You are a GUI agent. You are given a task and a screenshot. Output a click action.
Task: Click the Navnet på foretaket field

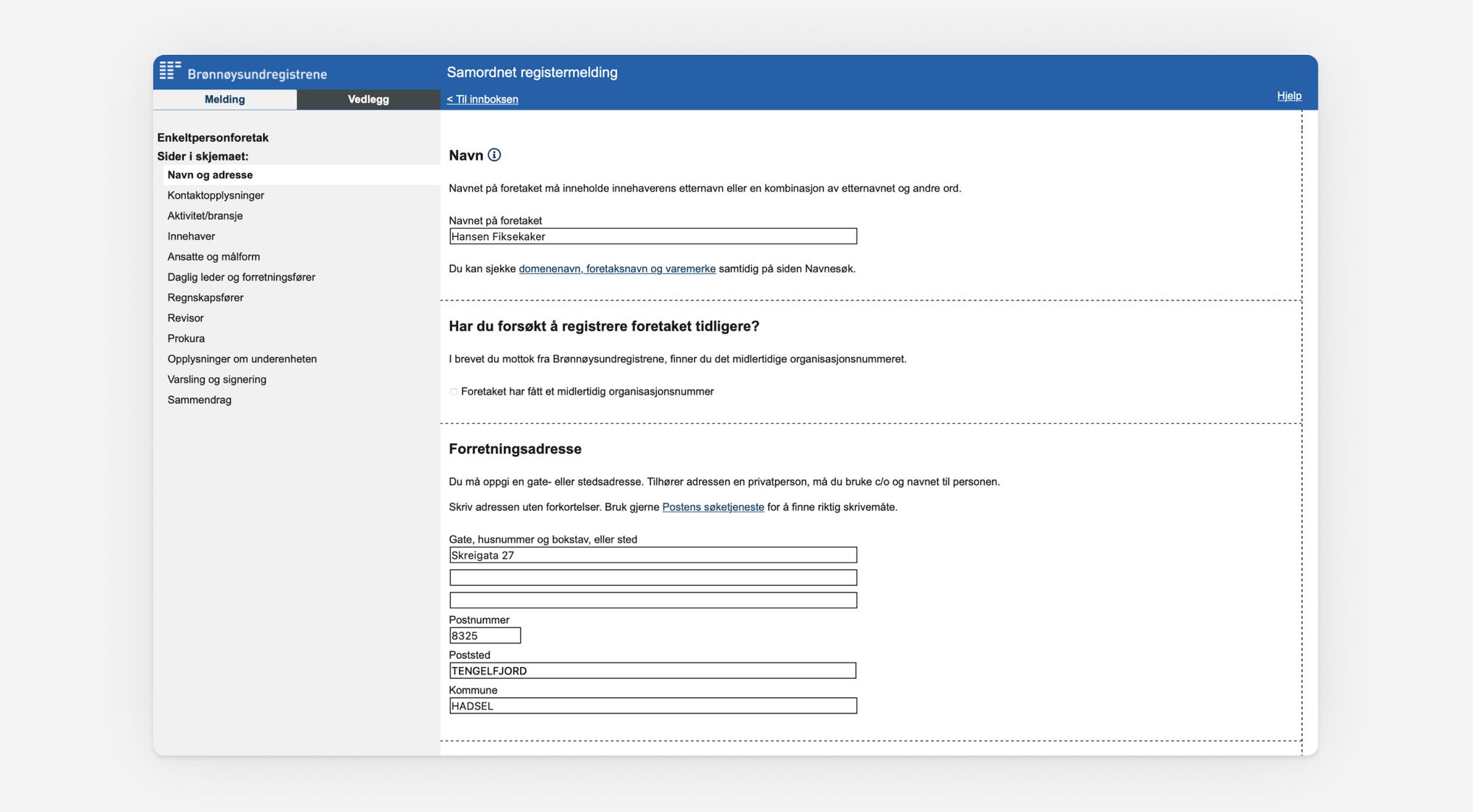653,236
